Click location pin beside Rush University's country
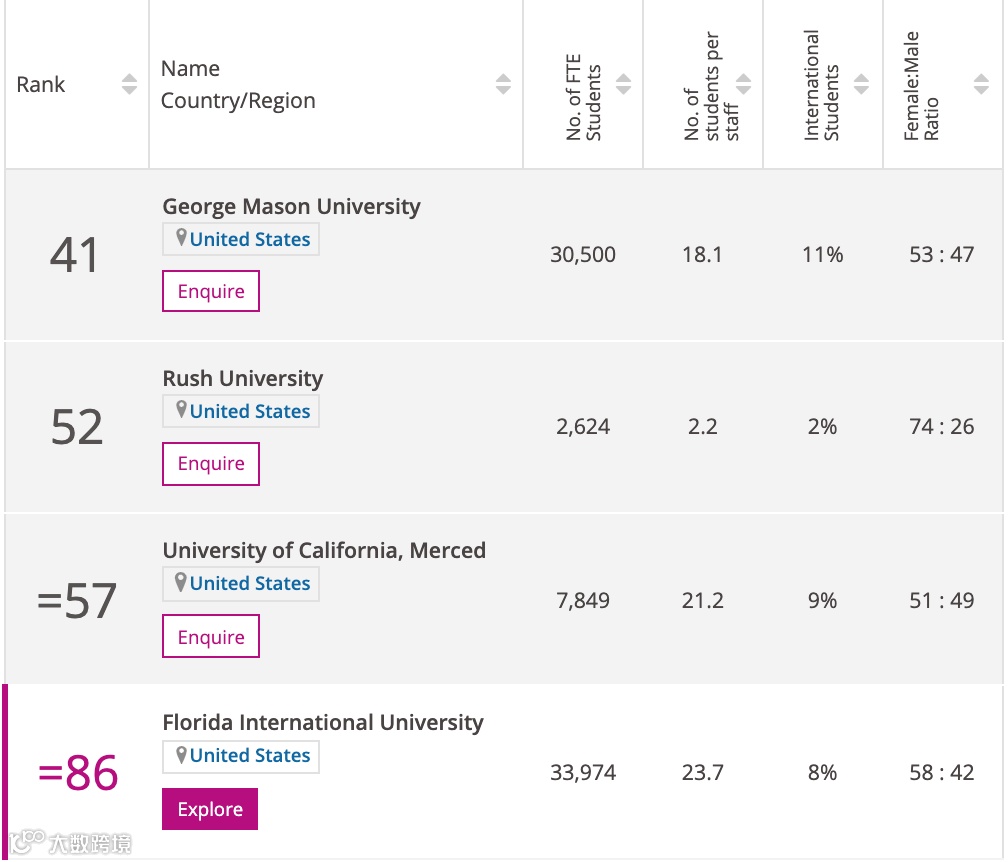Image resolution: width=1008 pixels, height=862 pixels. pos(181,410)
